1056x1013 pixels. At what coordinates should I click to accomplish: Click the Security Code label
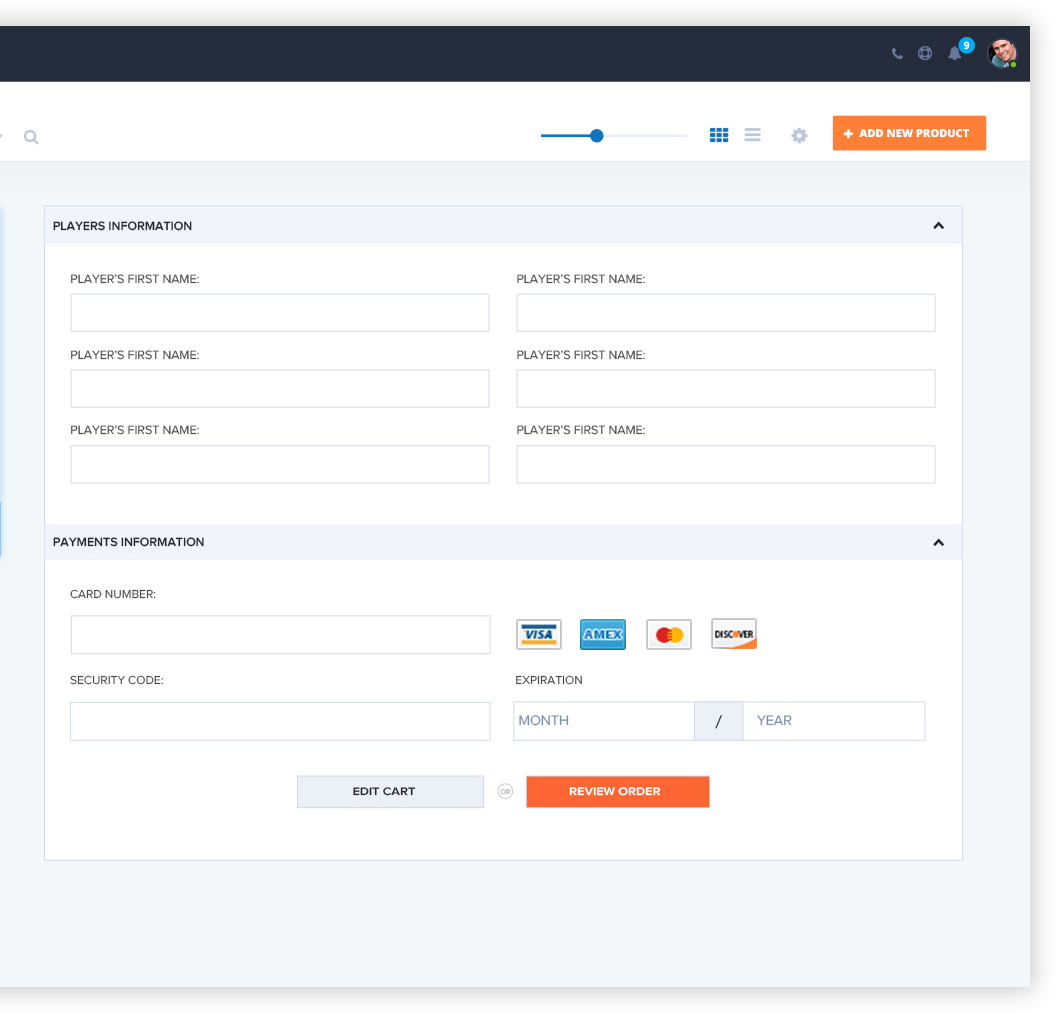(117, 680)
